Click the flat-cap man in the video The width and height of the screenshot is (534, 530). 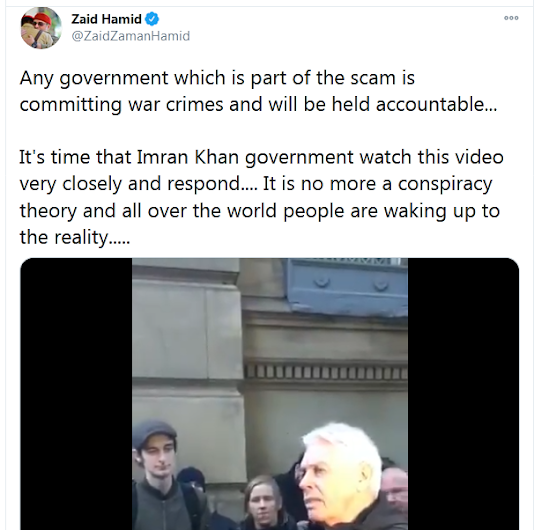tap(160, 475)
